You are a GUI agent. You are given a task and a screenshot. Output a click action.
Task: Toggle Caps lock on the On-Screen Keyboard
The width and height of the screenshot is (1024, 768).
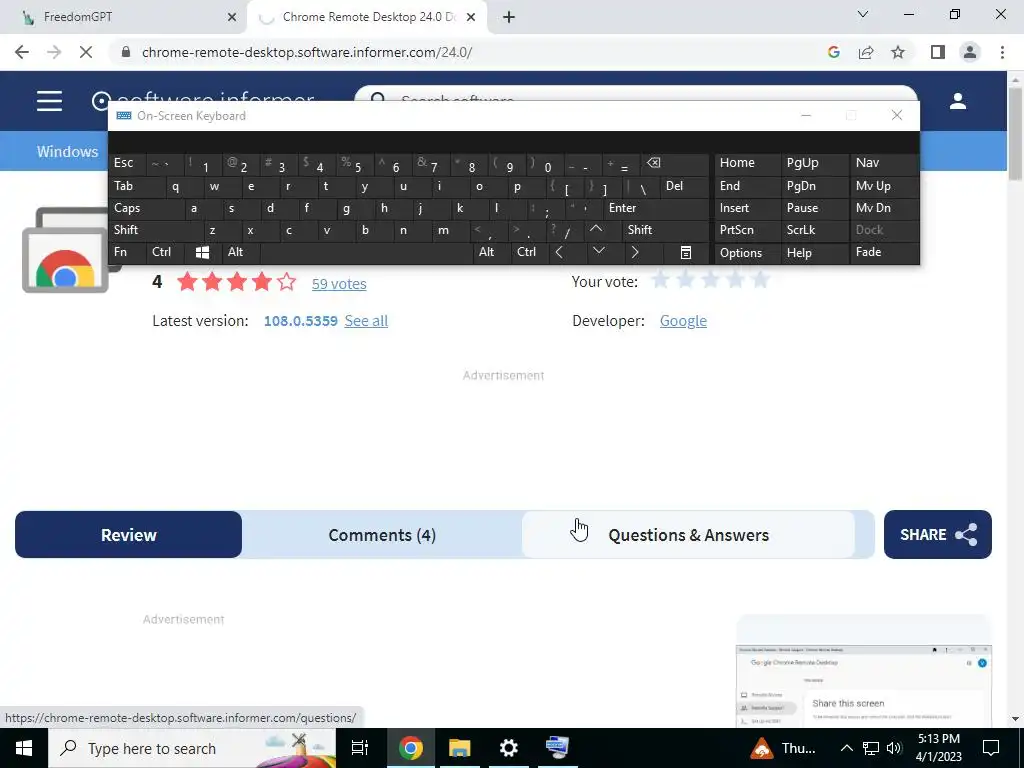[145, 208]
